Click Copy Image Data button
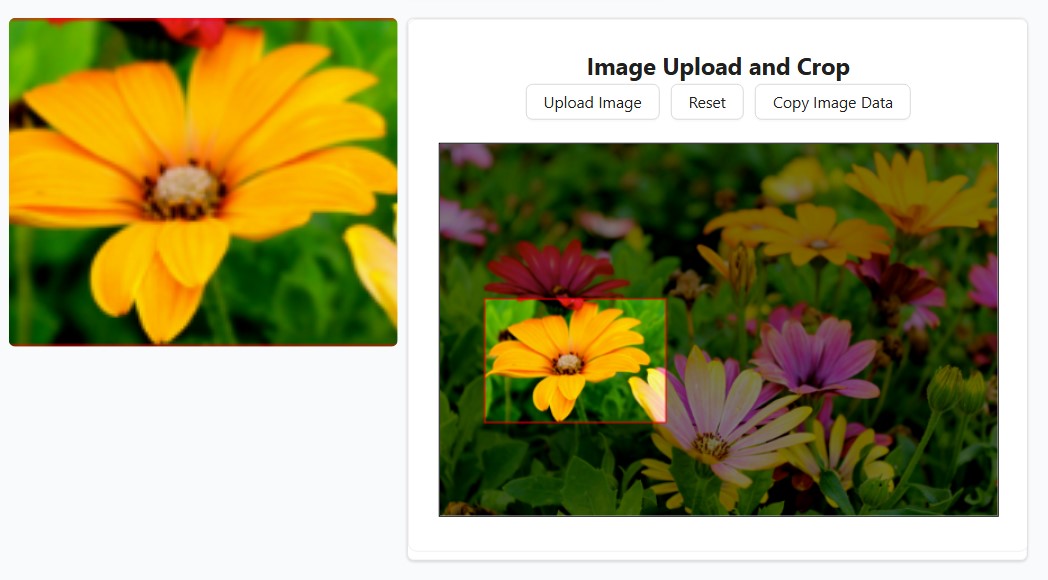Screen dimensions: 1048x580 [832, 102]
